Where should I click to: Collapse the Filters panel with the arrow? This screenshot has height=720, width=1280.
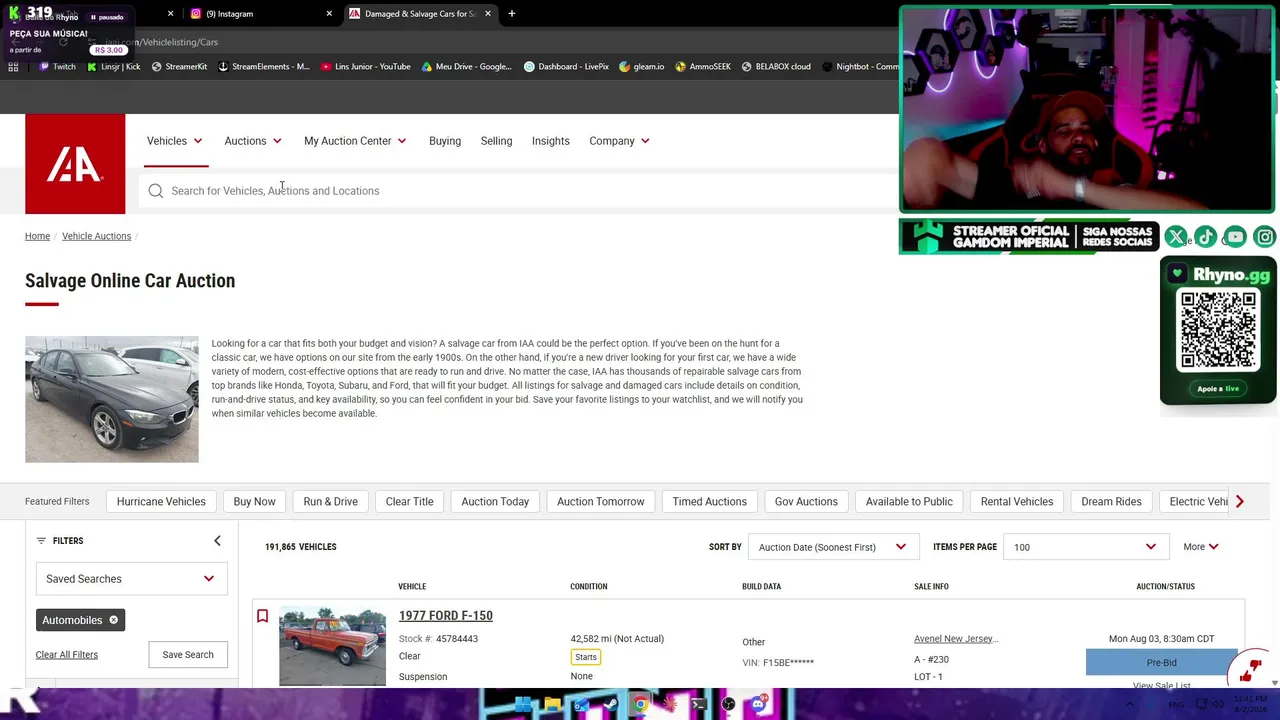click(x=217, y=541)
